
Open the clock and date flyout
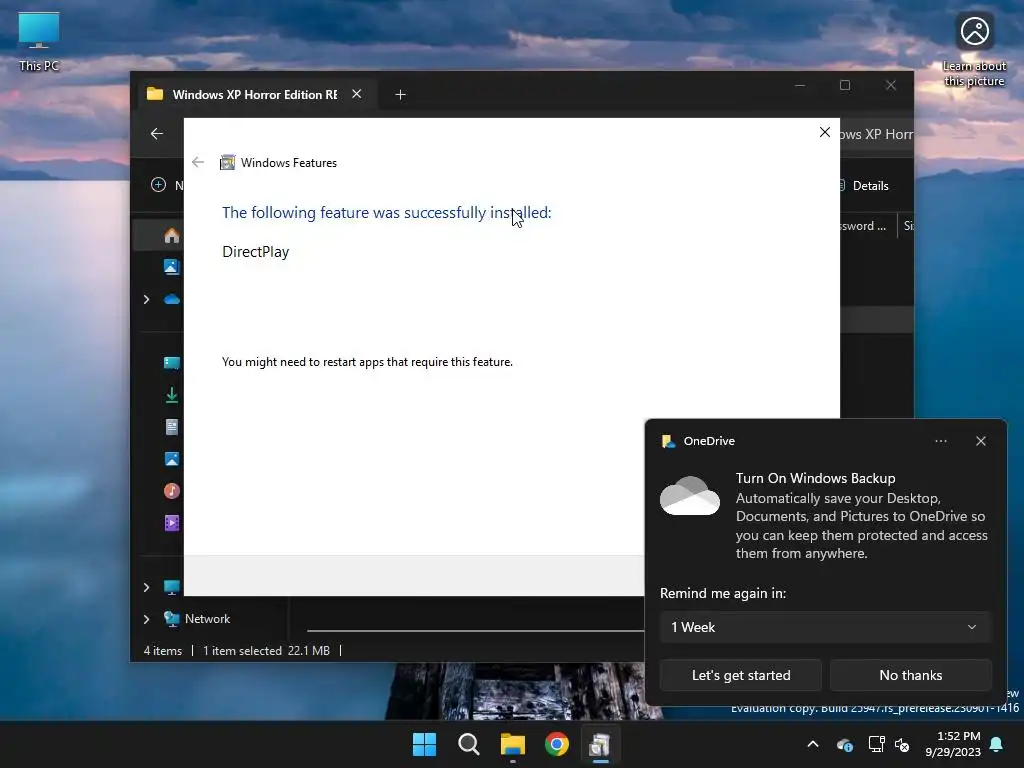[x=953, y=744]
